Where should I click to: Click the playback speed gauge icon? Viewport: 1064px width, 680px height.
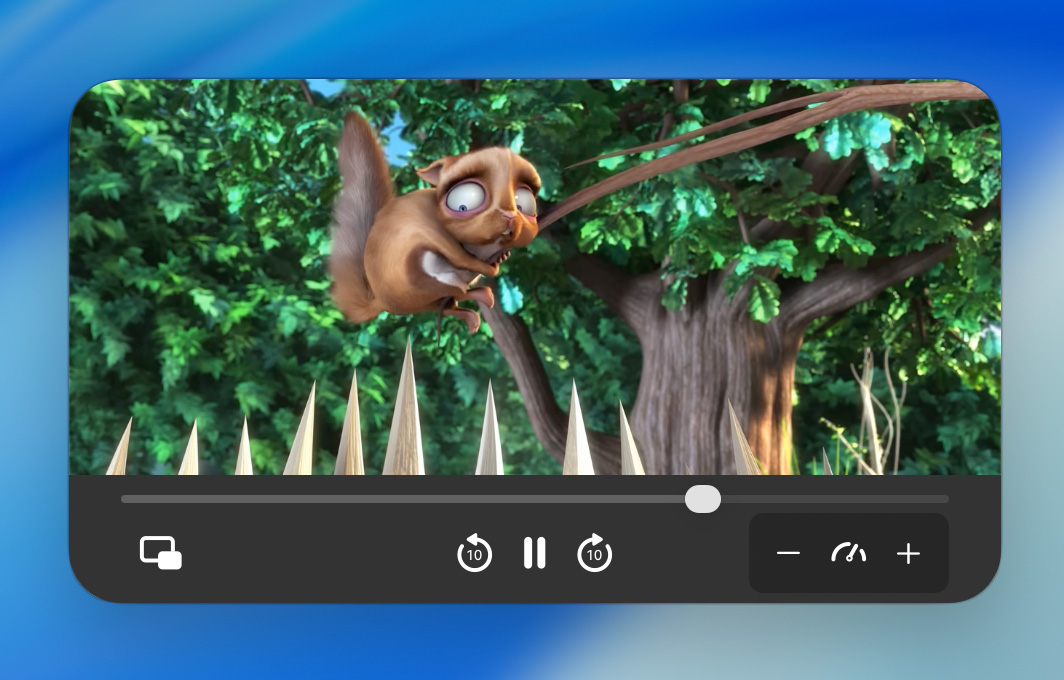pyautogui.click(x=848, y=552)
